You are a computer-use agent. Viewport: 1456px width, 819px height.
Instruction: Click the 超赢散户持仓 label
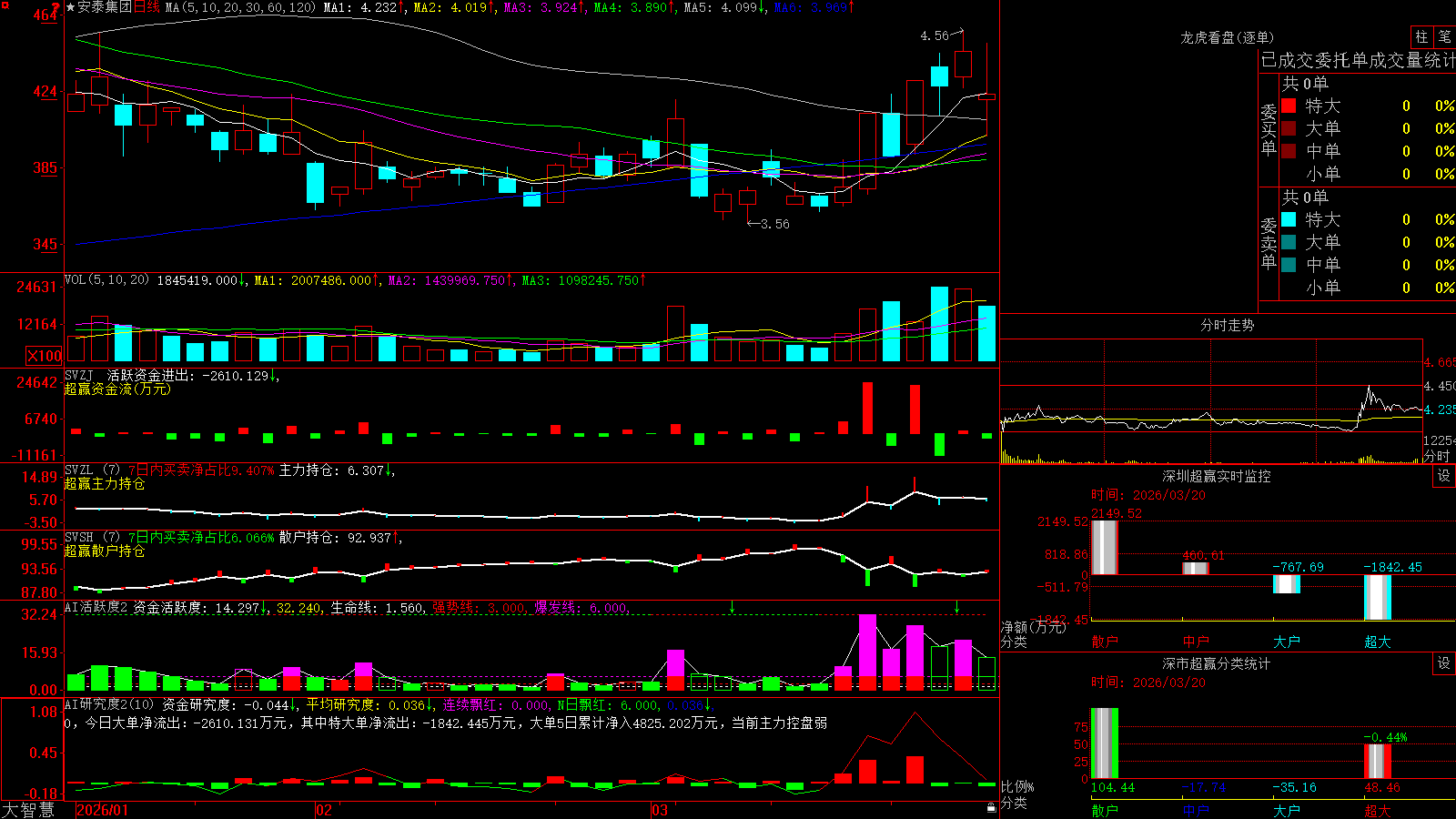105,551
